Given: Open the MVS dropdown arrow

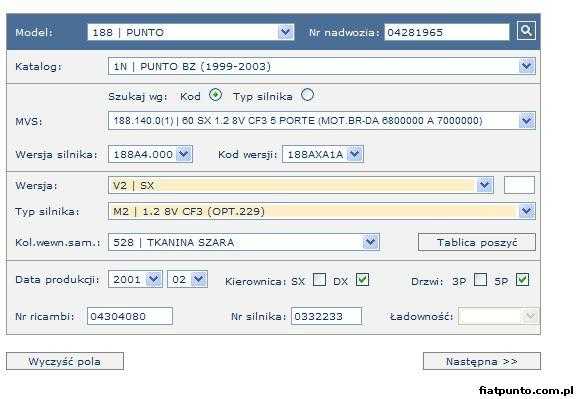Looking at the screenshot, I should point(526,121).
